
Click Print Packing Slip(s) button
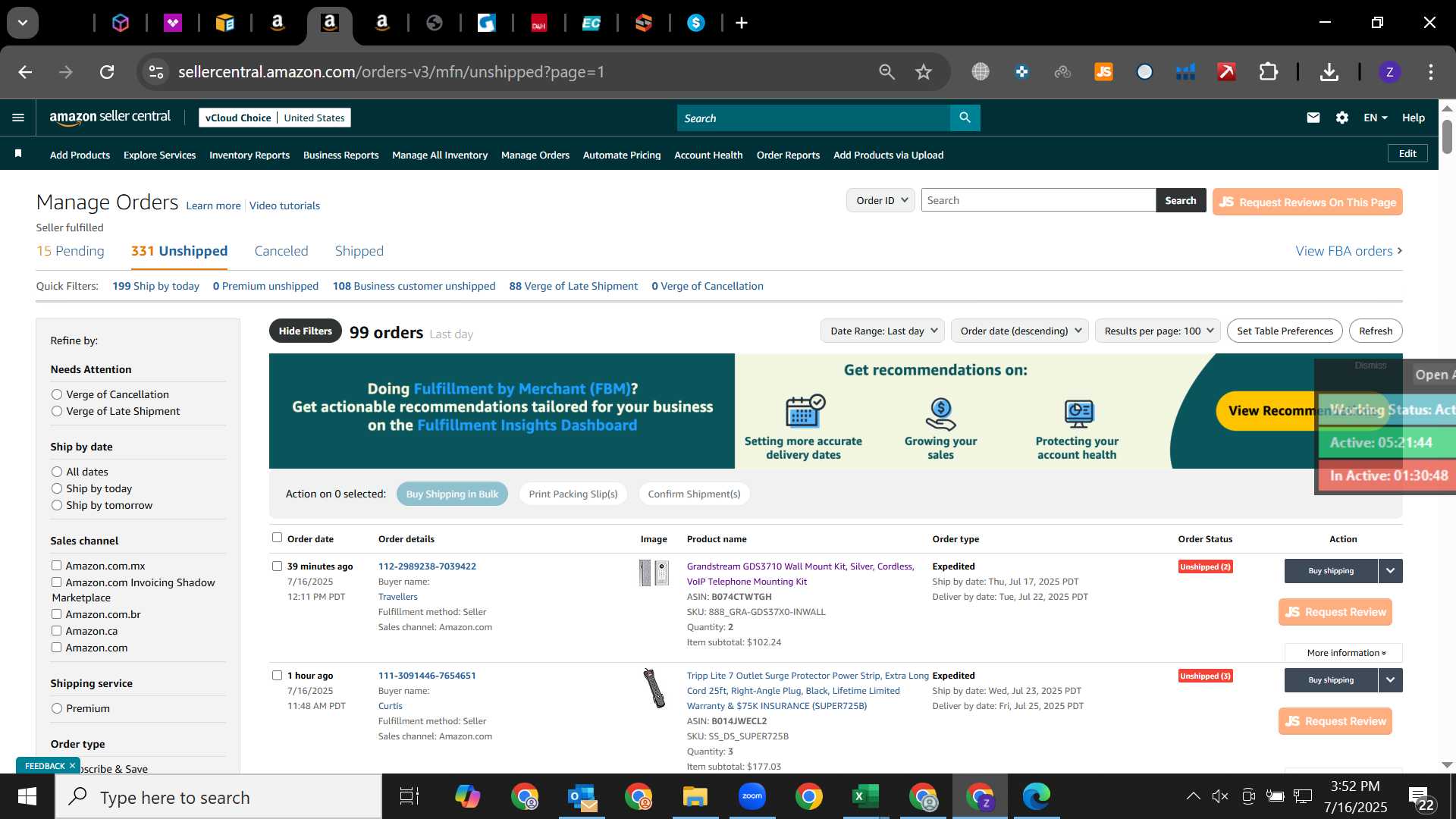(573, 494)
